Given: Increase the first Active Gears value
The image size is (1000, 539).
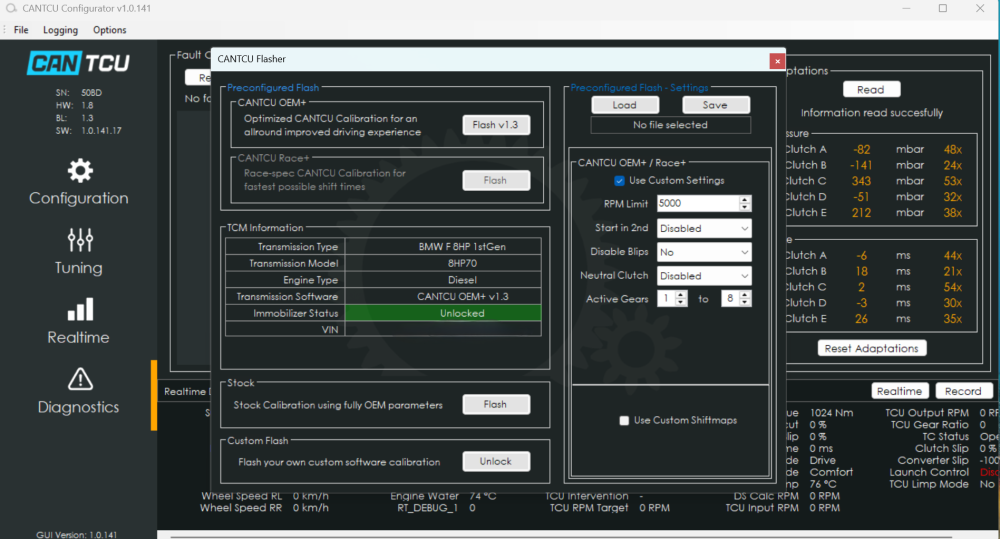Looking at the screenshot, I should pyautogui.click(x=682, y=295).
